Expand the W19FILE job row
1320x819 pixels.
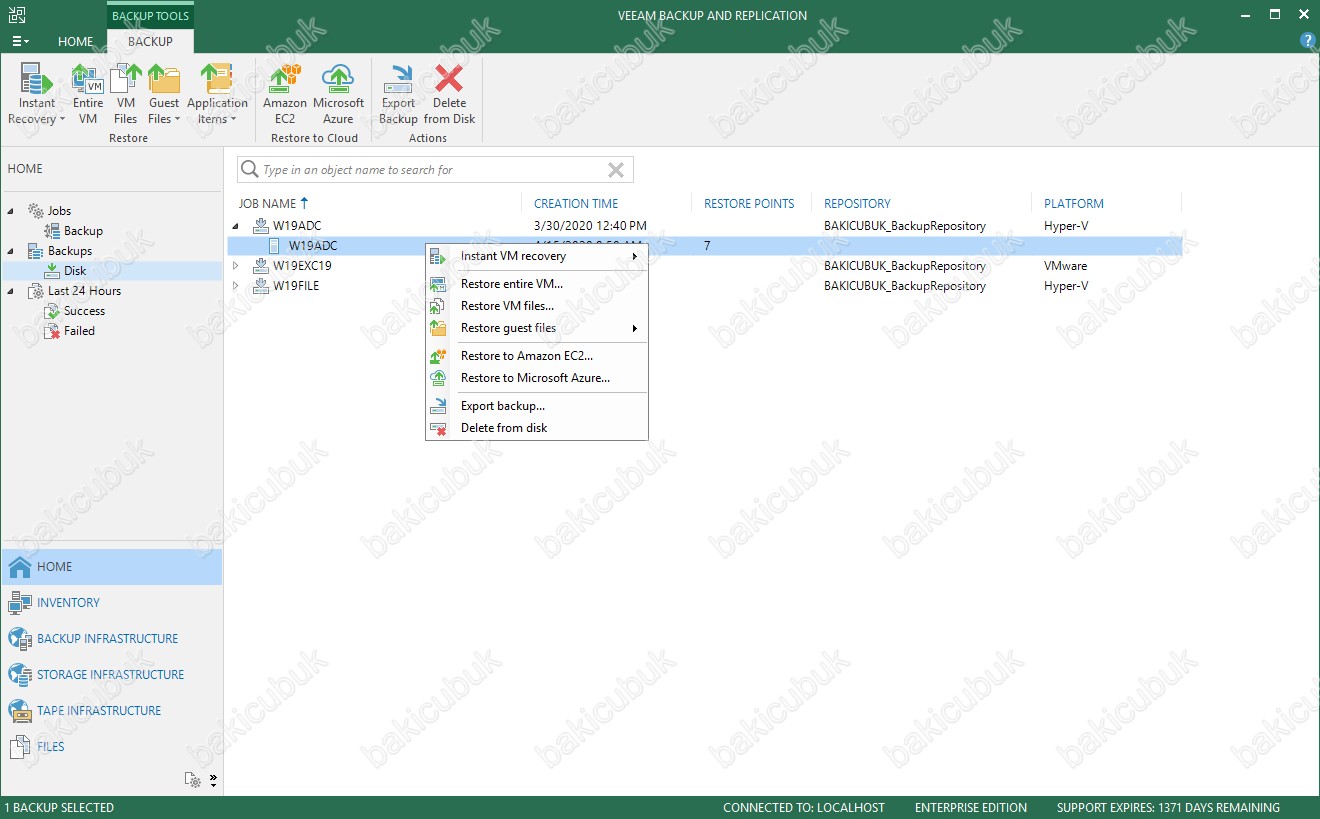[x=237, y=286]
